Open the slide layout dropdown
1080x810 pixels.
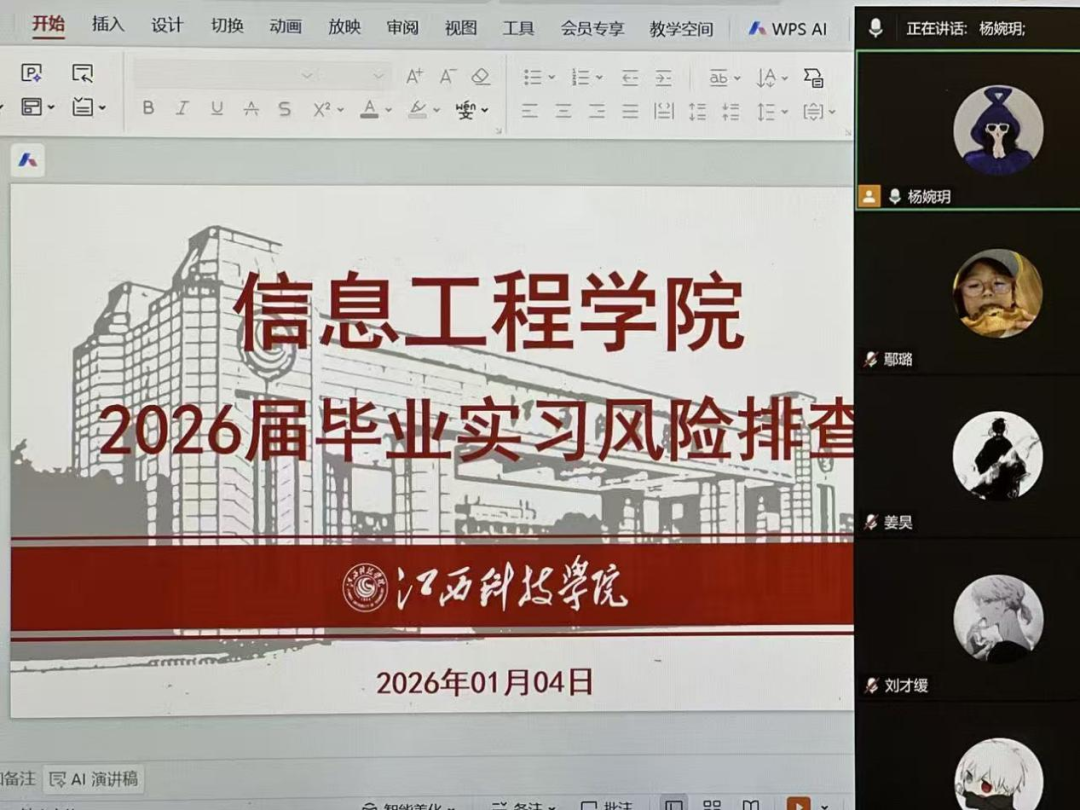[37, 107]
